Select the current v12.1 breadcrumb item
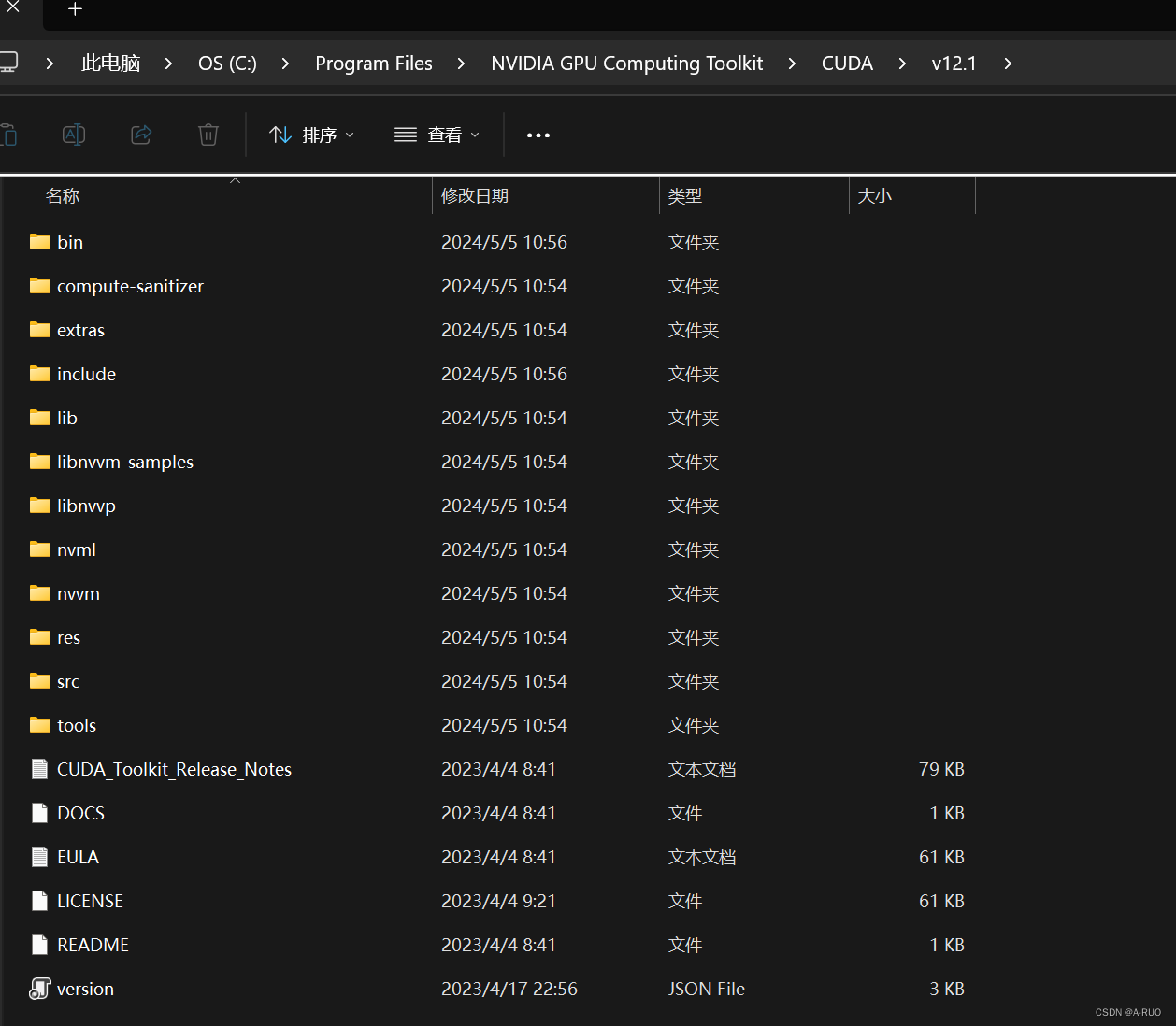Viewport: 1176px width, 1026px height. tap(954, 63)
